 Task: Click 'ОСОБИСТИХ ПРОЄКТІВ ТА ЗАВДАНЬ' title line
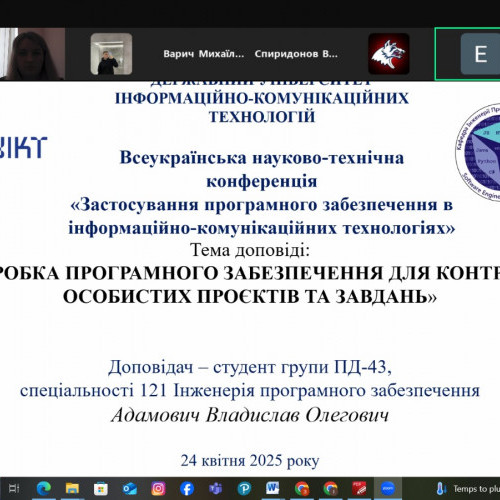tap(250, 297)
